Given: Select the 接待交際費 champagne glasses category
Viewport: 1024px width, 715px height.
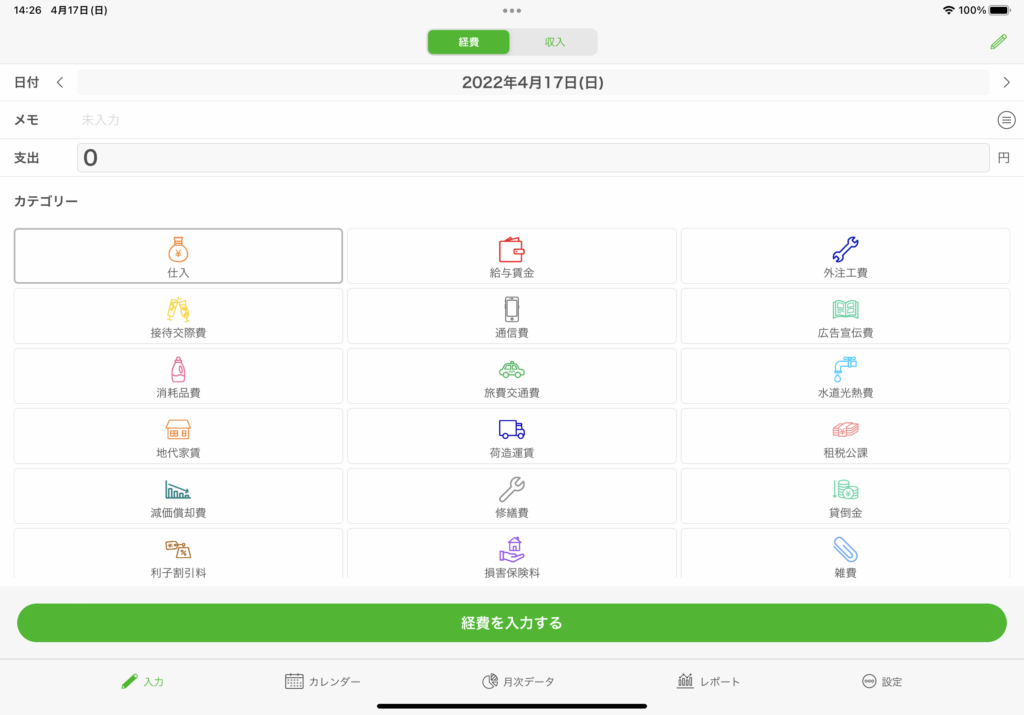Looking at the screenshot, I should [178, 316].
